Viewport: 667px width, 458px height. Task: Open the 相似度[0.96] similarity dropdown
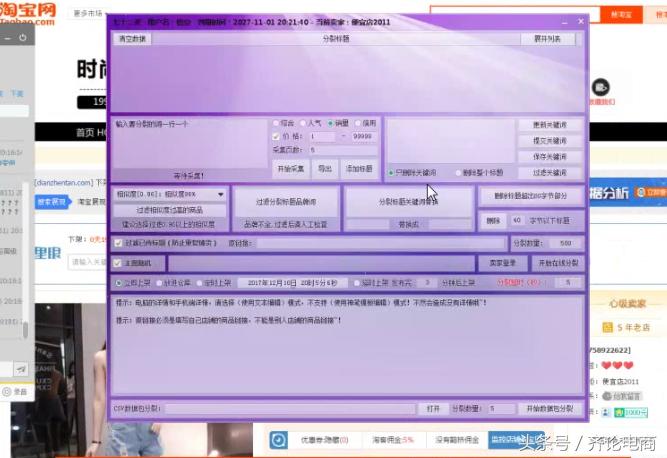[x=170, y=194]
